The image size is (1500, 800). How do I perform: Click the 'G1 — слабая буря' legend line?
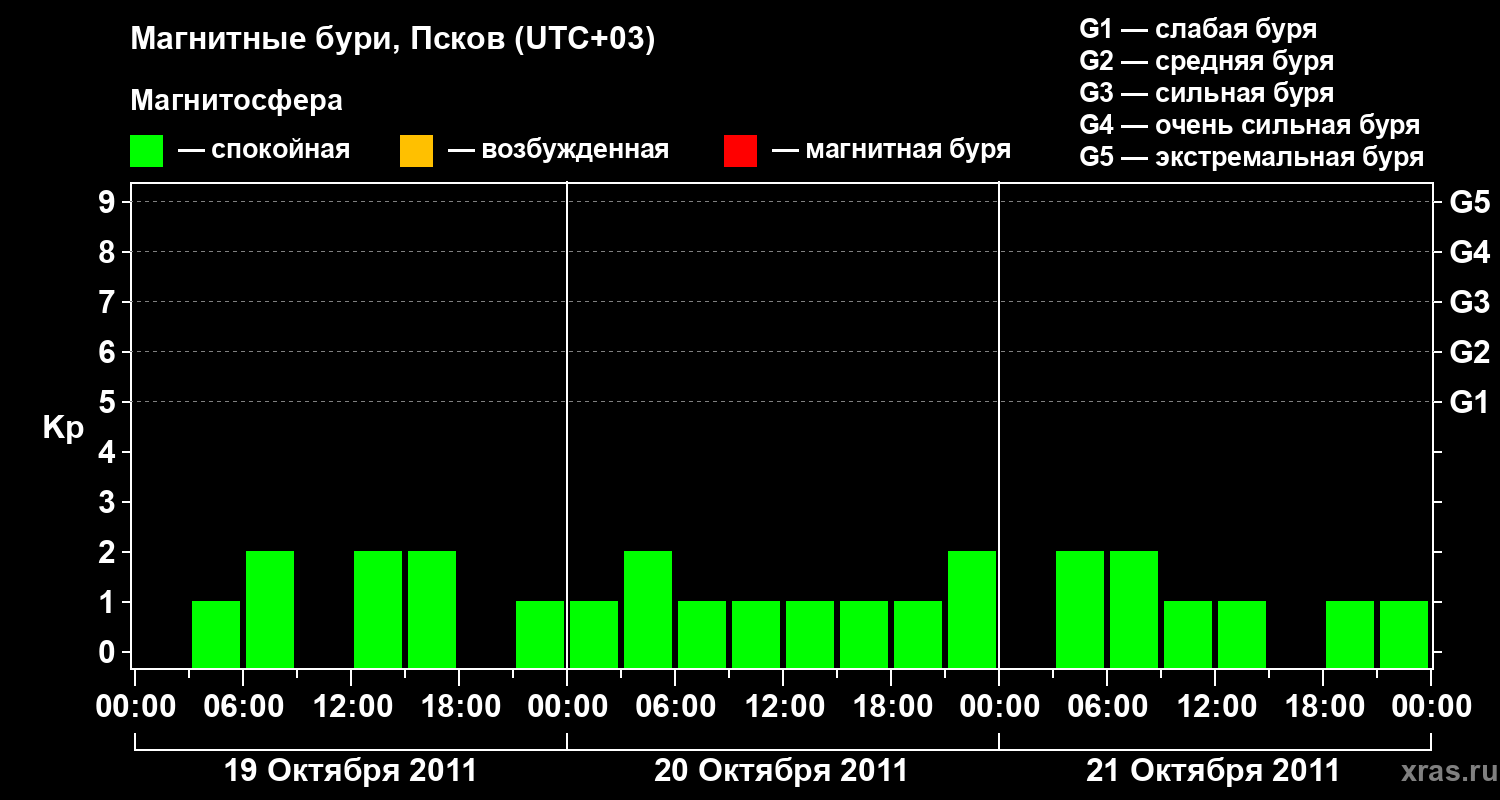[x=1198, y=29]
